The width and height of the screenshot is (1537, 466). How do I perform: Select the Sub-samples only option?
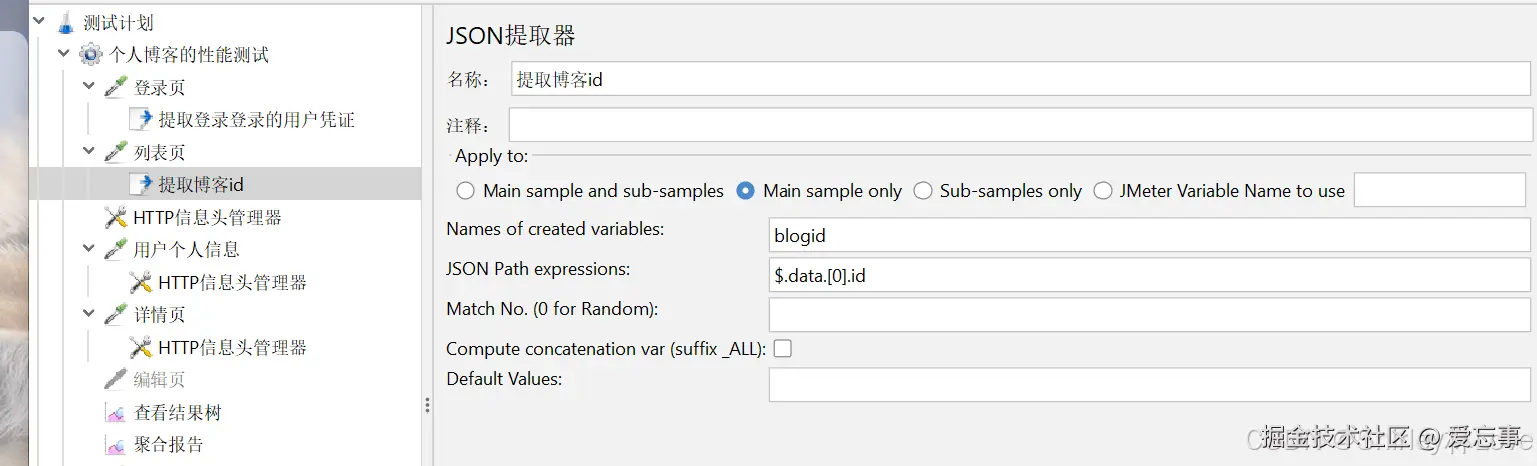click(922, 191)
